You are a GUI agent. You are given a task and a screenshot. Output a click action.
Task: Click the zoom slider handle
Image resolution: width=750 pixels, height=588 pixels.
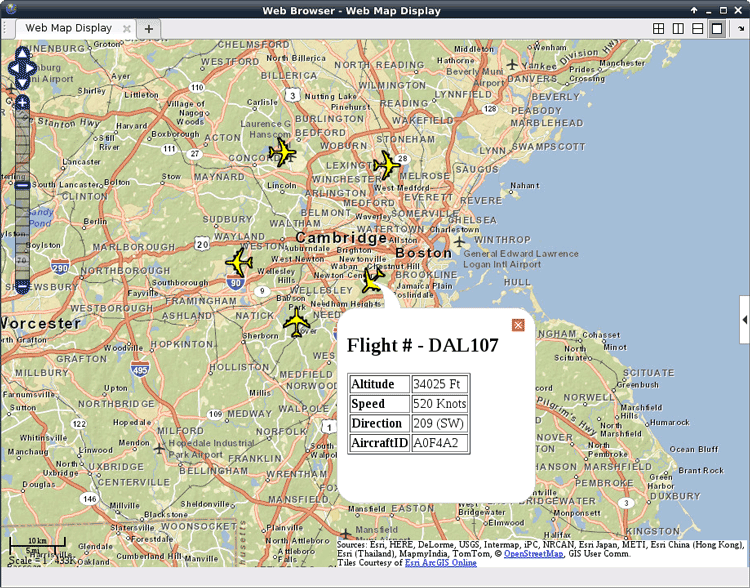click(22, 184)
